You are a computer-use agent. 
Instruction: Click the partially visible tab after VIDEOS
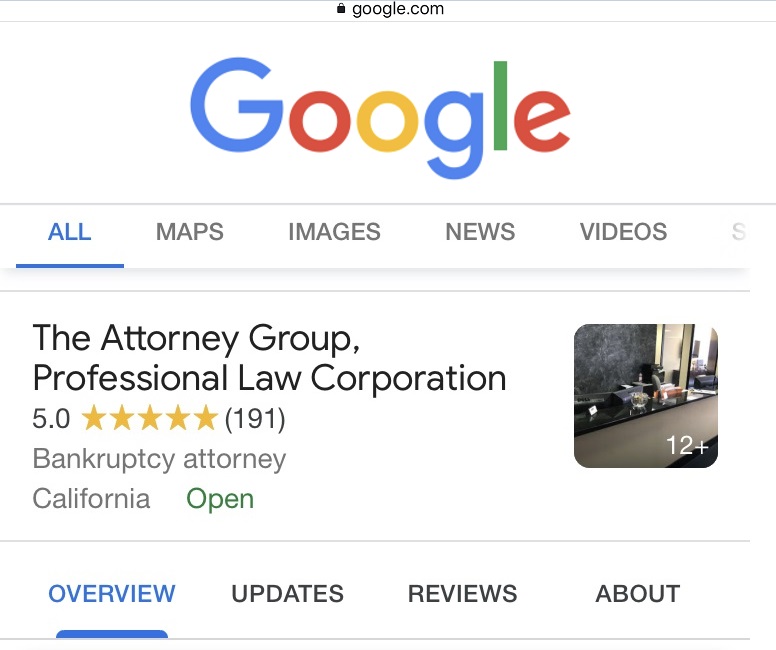739,232
